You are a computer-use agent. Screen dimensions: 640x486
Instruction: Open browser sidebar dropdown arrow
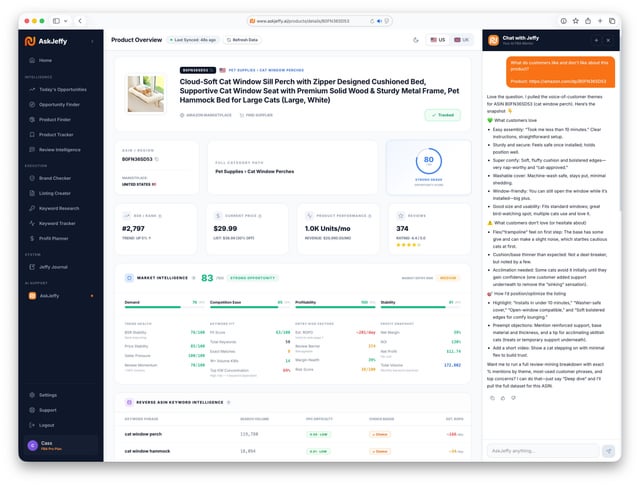(65, 21)
